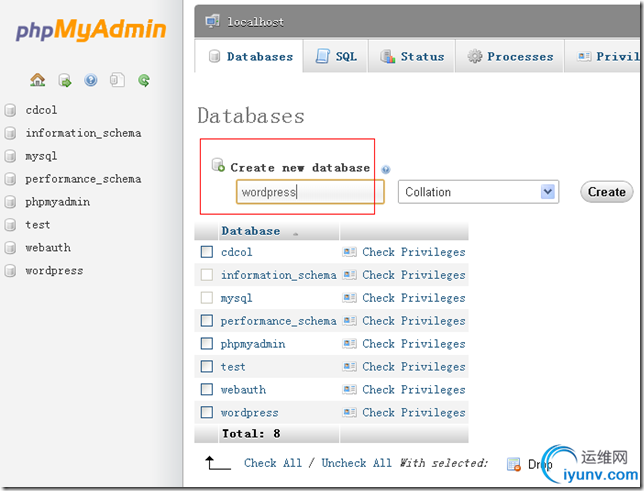Screen dimensions: 644x491
Task: Click Check Privileges for mysql
Action: (x=414, y=298)
